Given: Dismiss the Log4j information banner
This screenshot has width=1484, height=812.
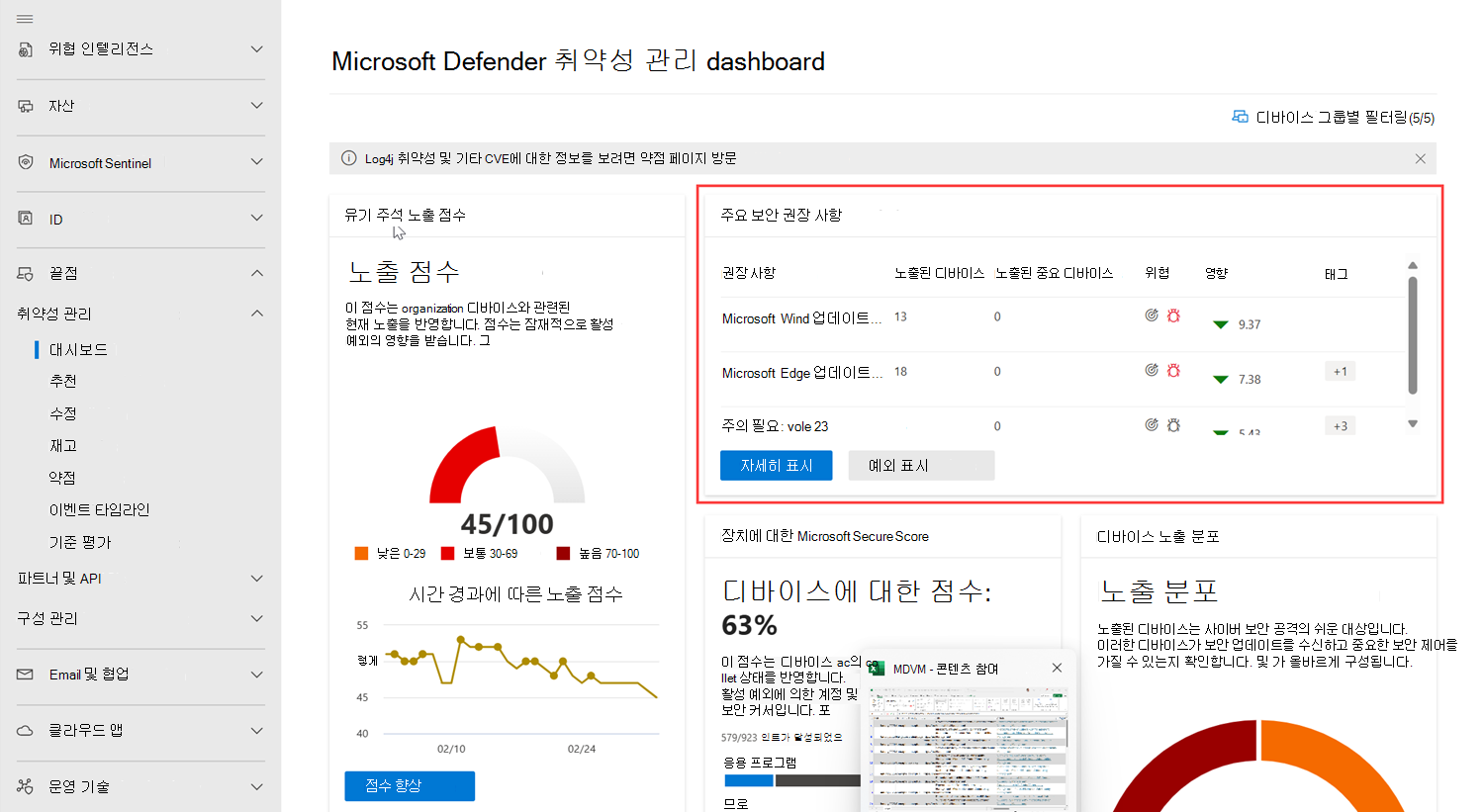Looking at the screenshot, I should coord(1420,158).
